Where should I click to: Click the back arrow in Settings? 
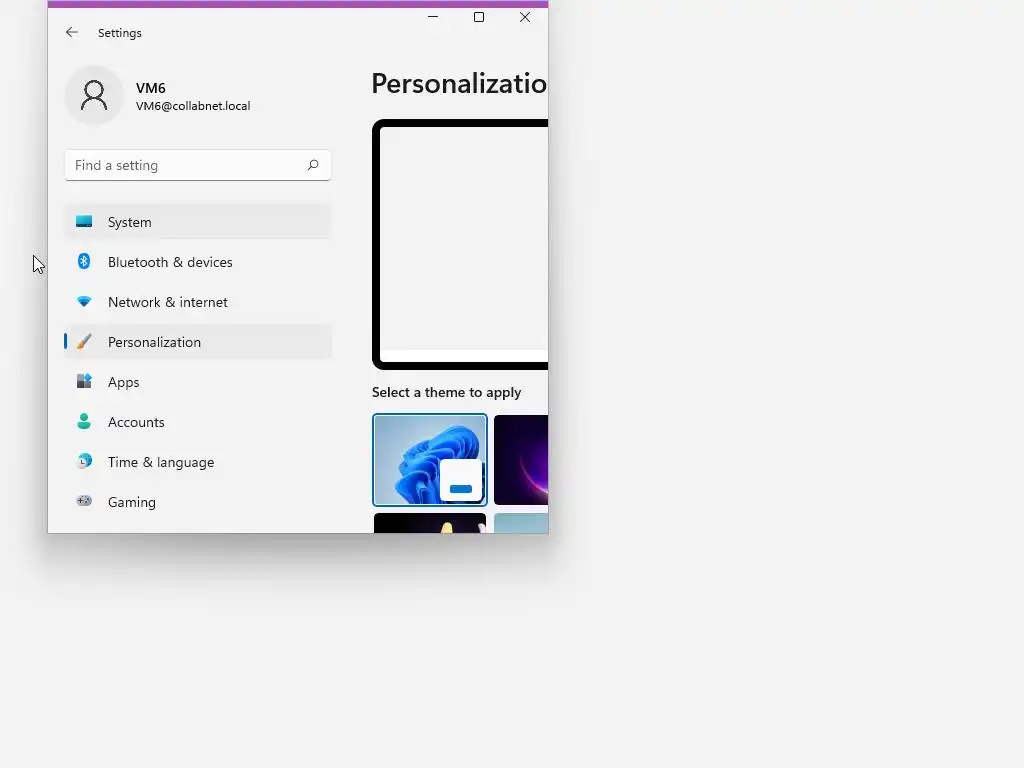click(x=72, y=32)
